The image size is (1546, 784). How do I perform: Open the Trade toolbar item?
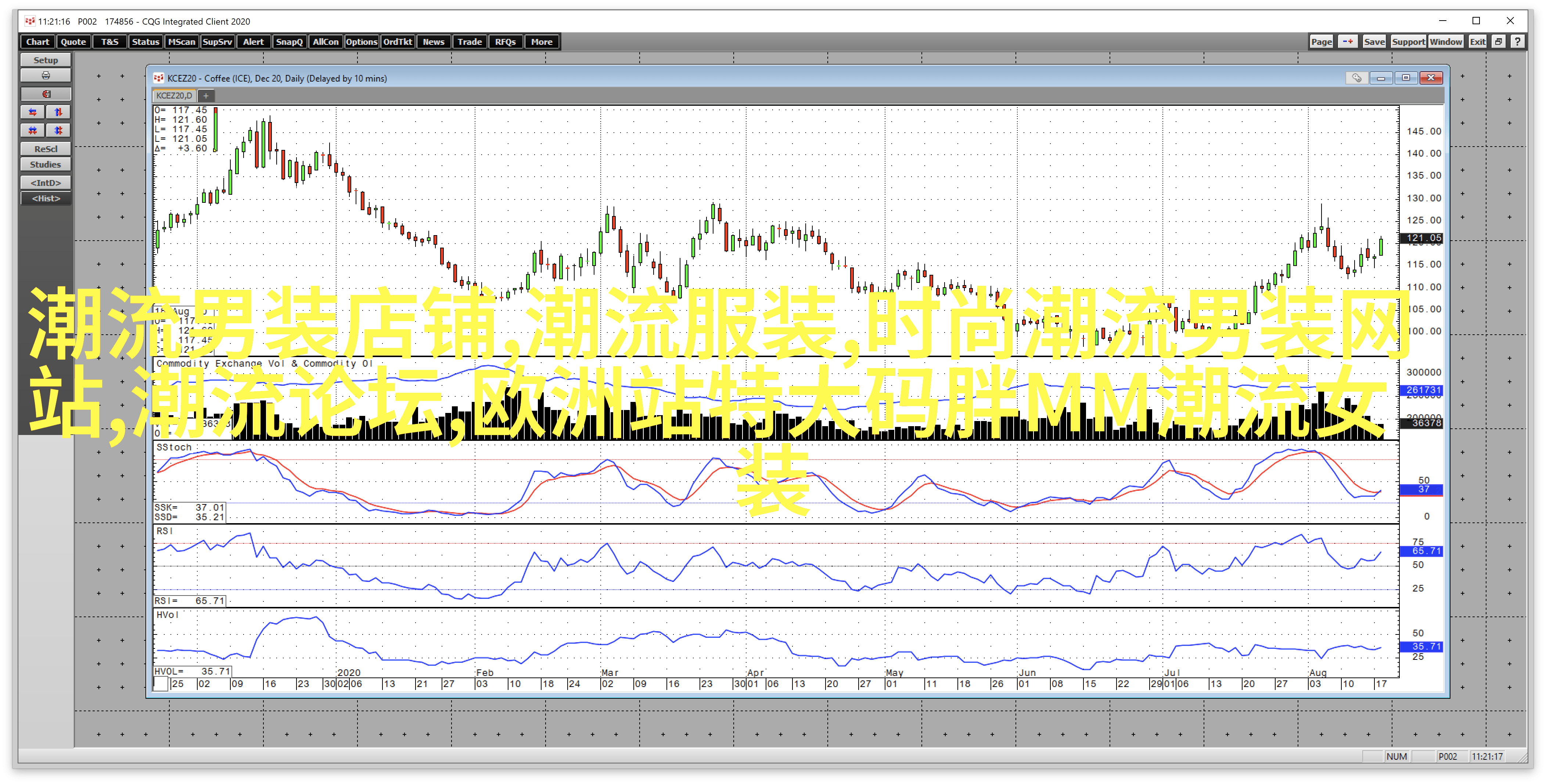pyautogui.click(x=469, y=42)
